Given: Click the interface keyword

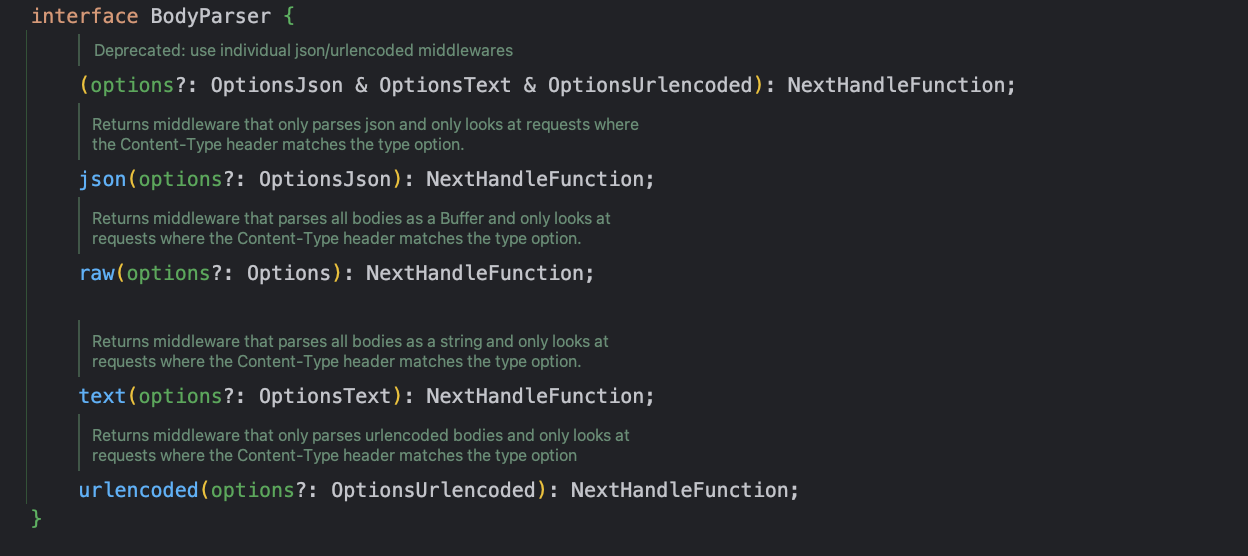Looking at the screenshot, I should [84, 17].
